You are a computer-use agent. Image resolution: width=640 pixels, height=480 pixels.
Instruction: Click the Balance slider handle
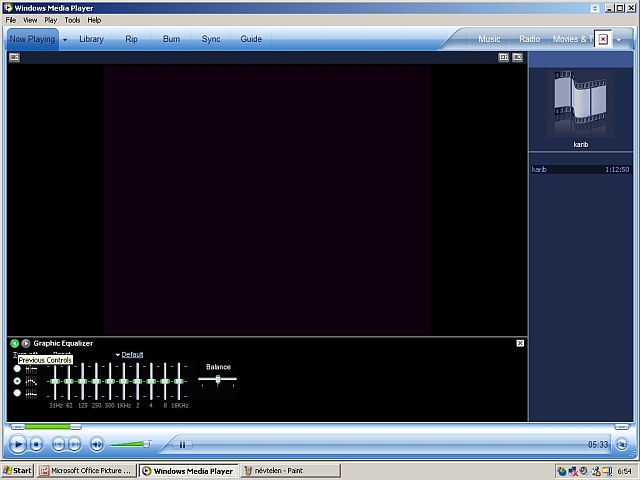218,379
